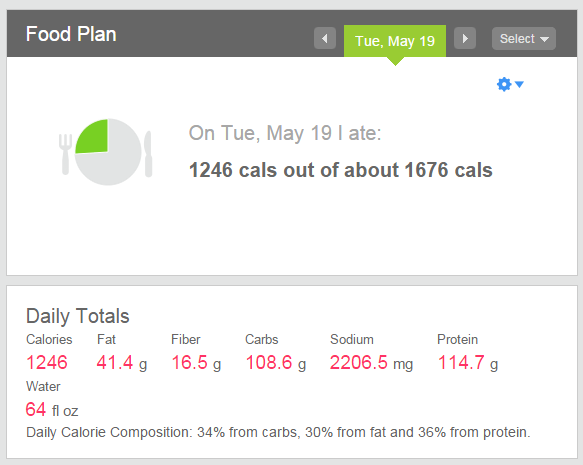
Task: Open the blue gear settings icon
Action: [x=504, y=84]
